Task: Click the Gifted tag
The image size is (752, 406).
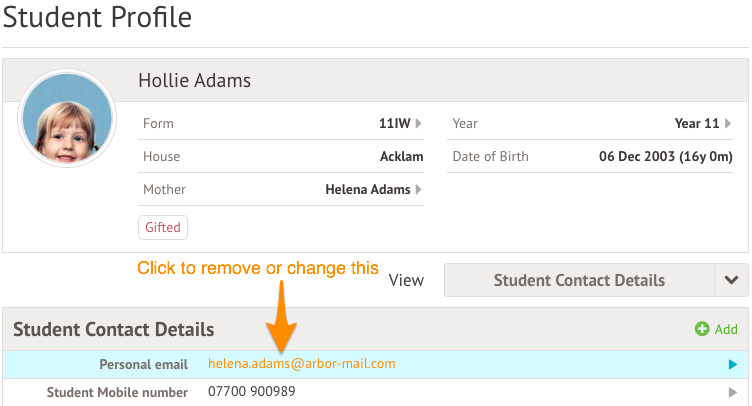Action: pos(163,227)
